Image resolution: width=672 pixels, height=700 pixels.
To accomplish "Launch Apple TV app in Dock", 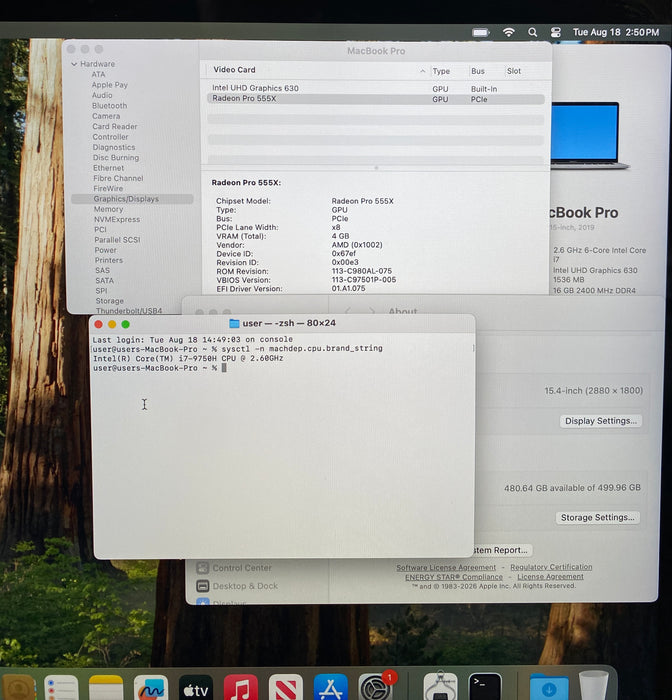I will point(196,688).
